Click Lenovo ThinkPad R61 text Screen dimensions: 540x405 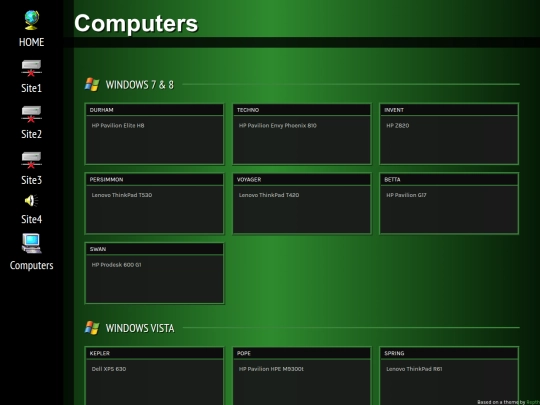pyautogui.click(x=414, y=369)
